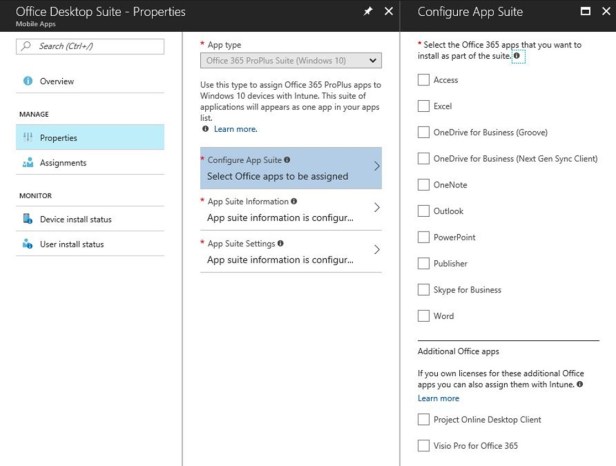616x466 pixels.
Task: Click the Device install status icon
Action: click(27, 219)
